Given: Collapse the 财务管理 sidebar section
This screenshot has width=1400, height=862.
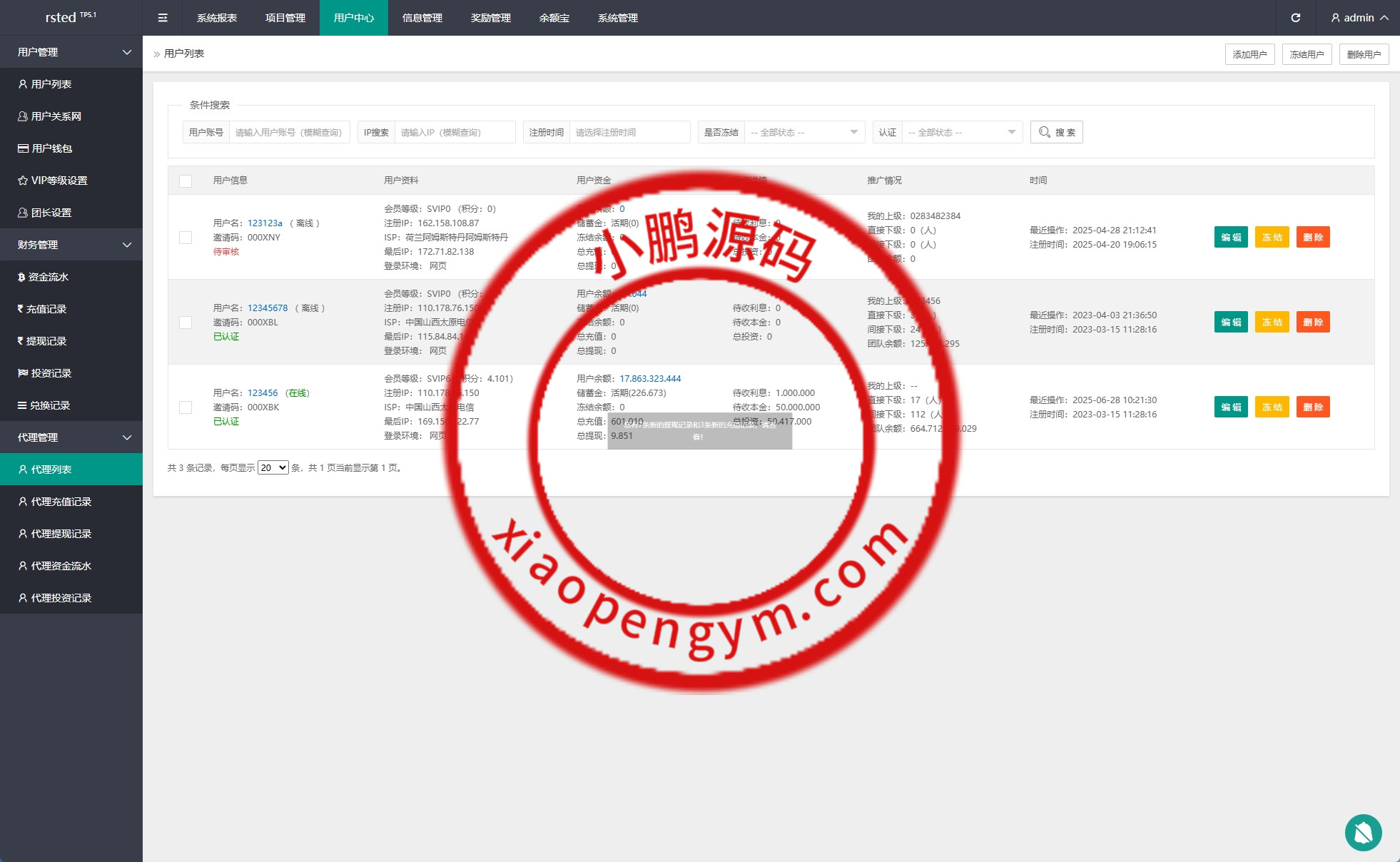Looking at the screenshot, I should [x=71, y=245].
